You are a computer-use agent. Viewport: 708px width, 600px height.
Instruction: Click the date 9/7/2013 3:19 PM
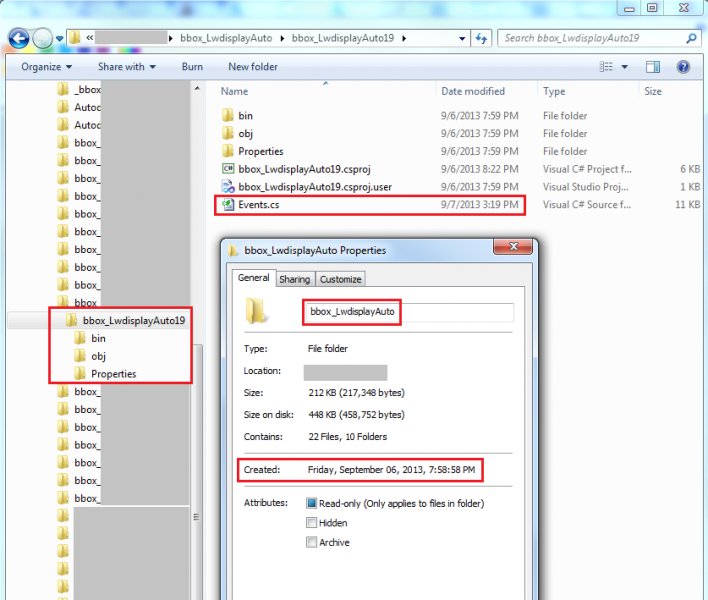[x=480, y=205]
